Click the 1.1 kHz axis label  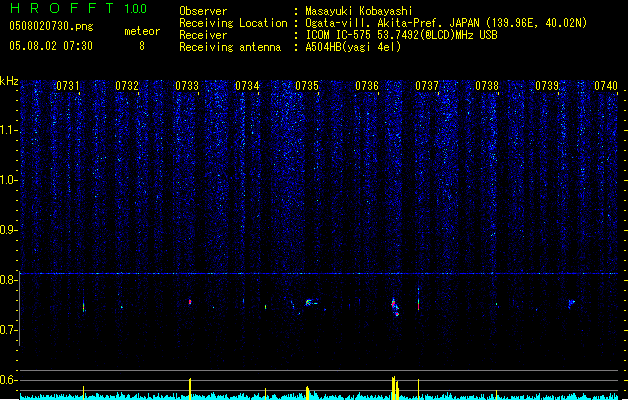tap(8, 130)
